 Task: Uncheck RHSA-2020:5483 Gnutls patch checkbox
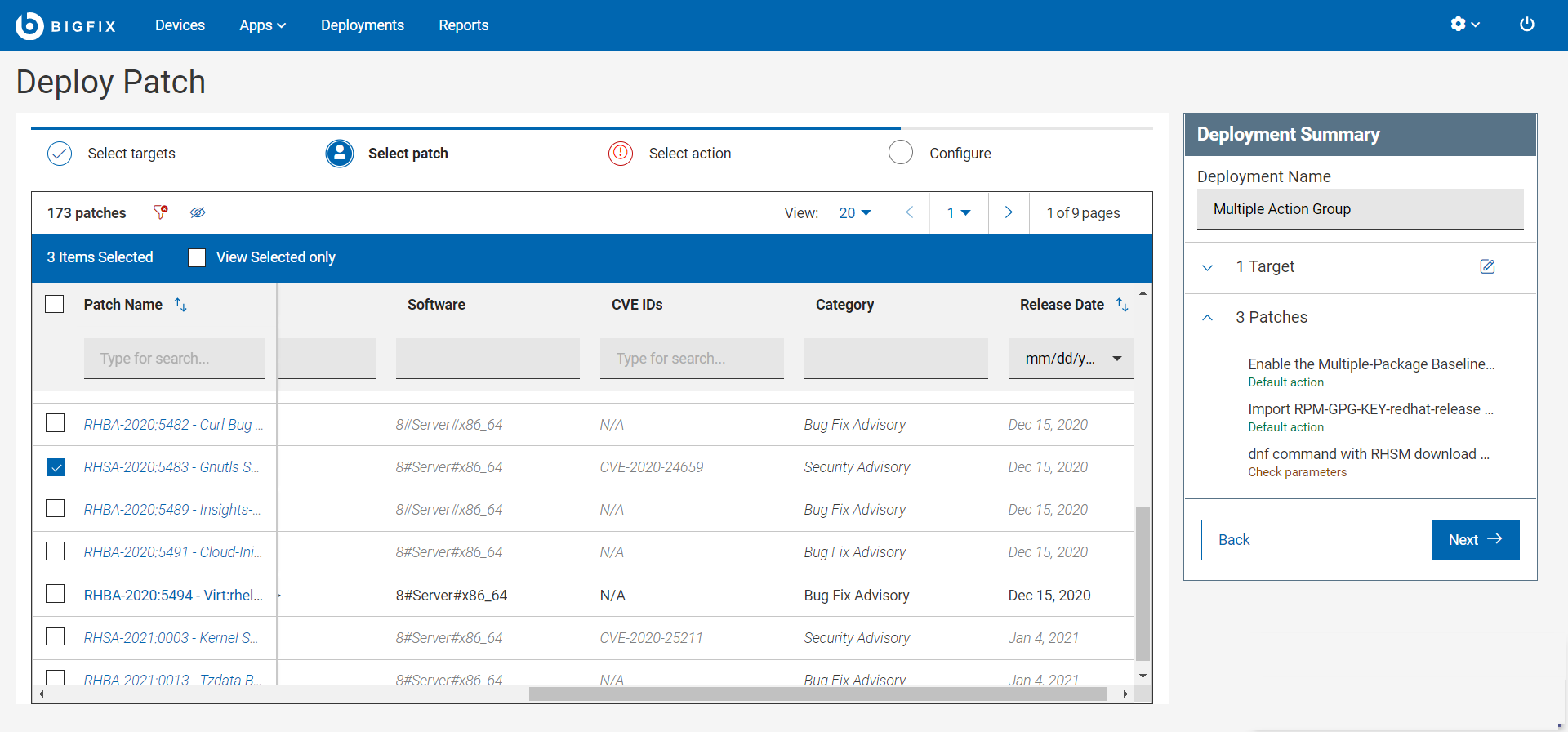56,467
